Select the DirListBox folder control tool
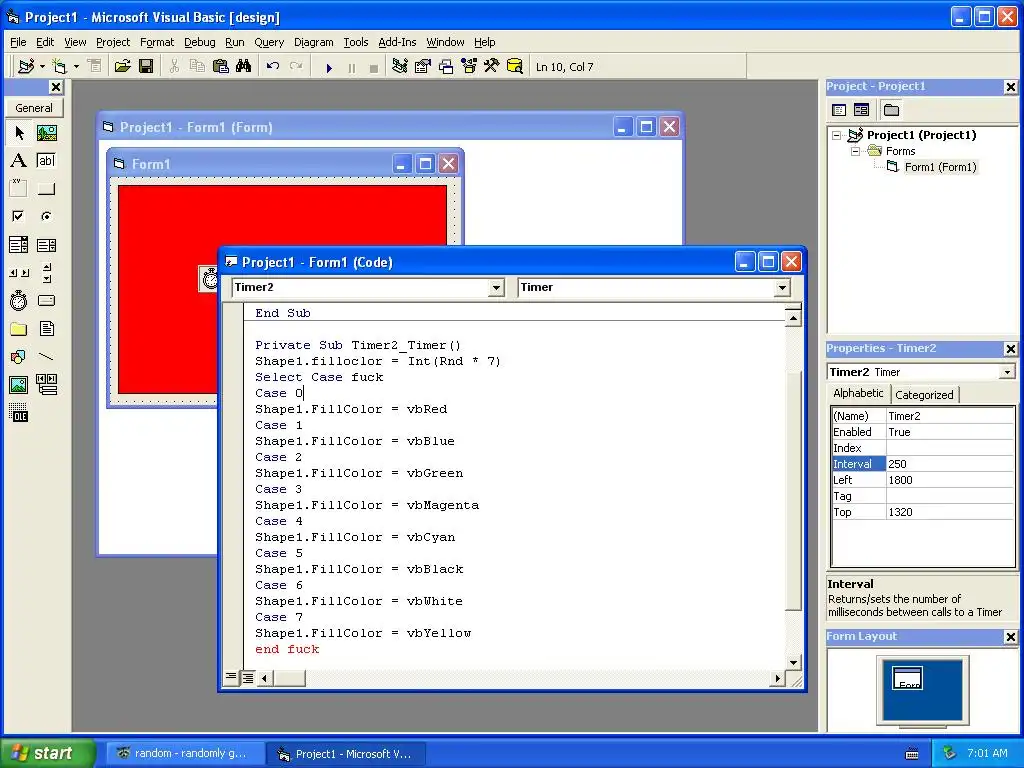Screen dimensions: 1024x768 point(19,328)
